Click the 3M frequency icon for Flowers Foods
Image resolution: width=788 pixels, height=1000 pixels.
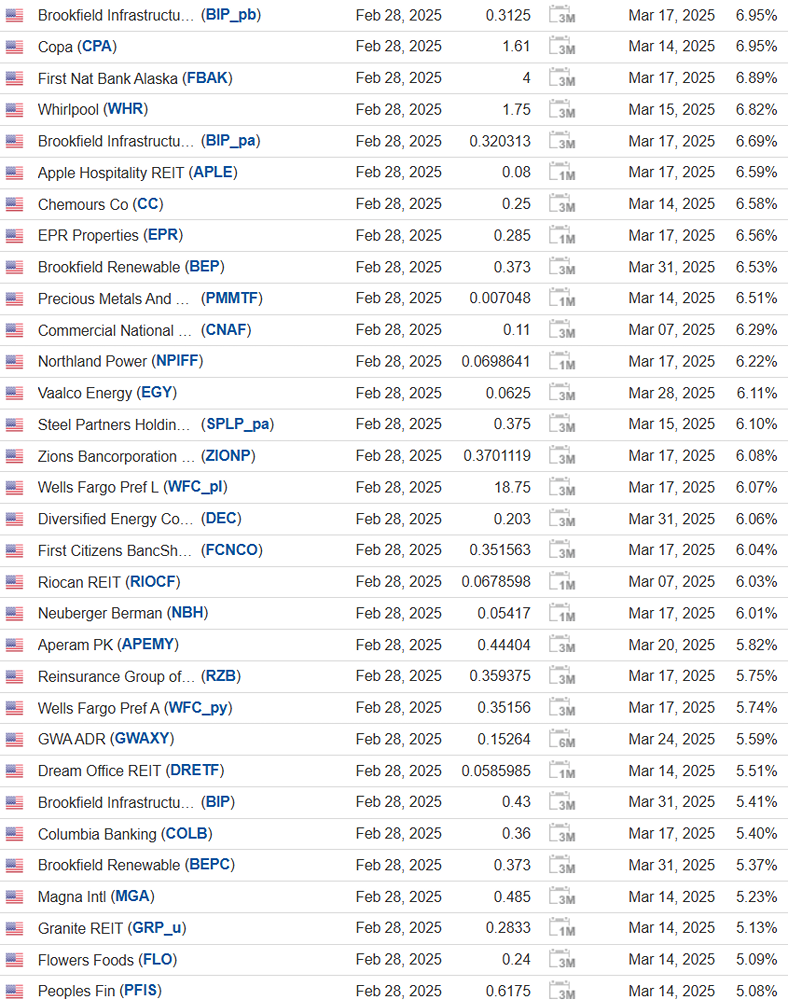tap(562, 960)
